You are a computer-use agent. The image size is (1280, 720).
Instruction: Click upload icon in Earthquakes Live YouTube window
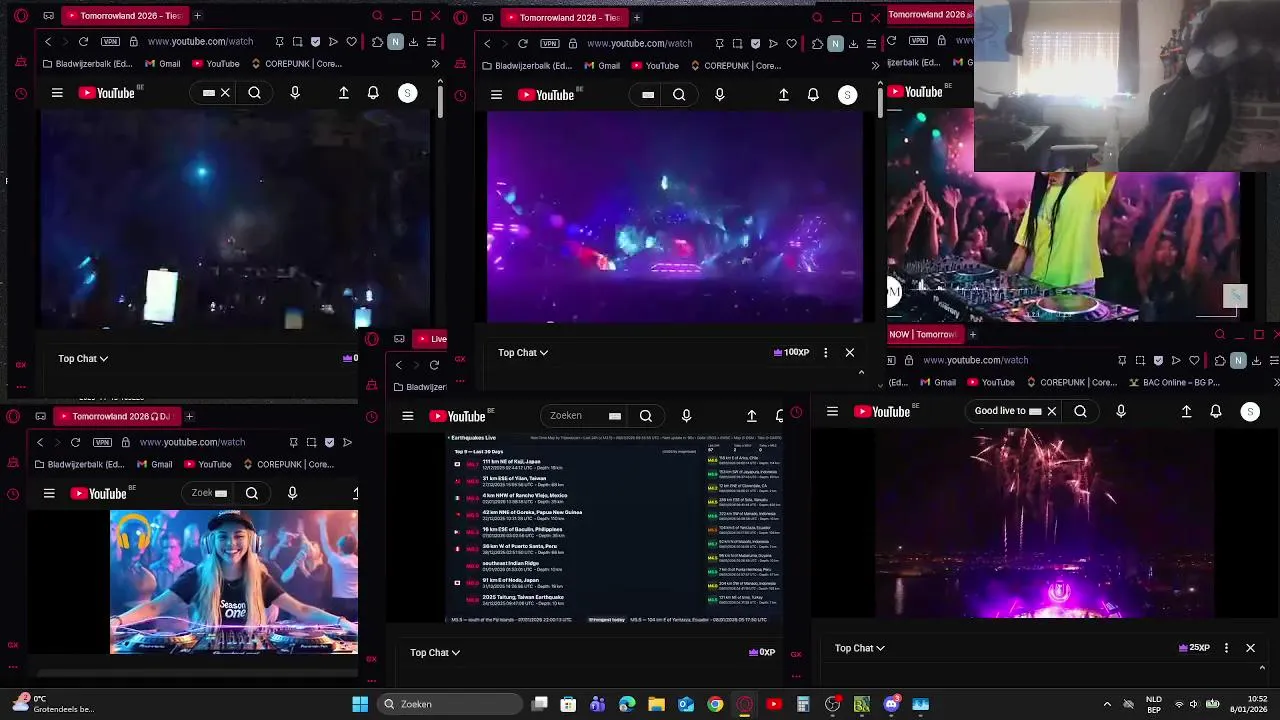tap(752, 416)
